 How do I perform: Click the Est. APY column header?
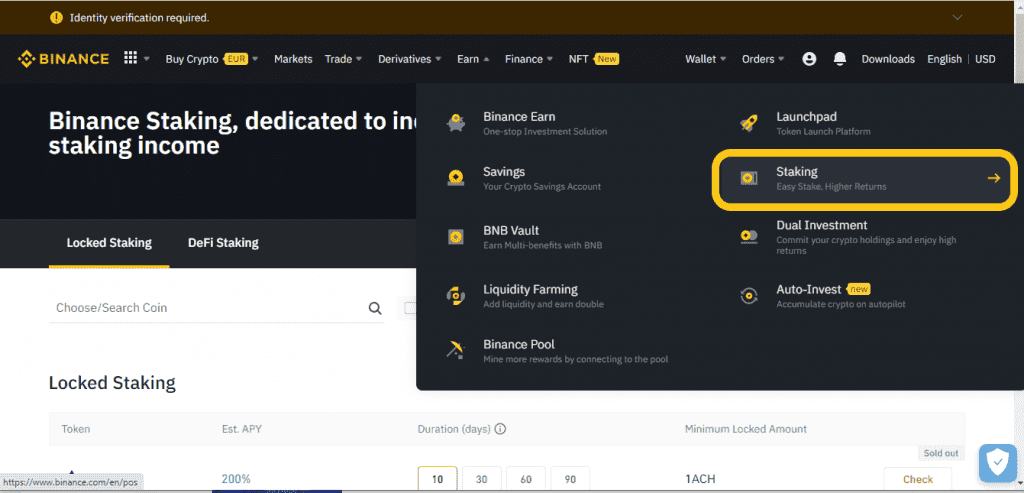(242, 429)
